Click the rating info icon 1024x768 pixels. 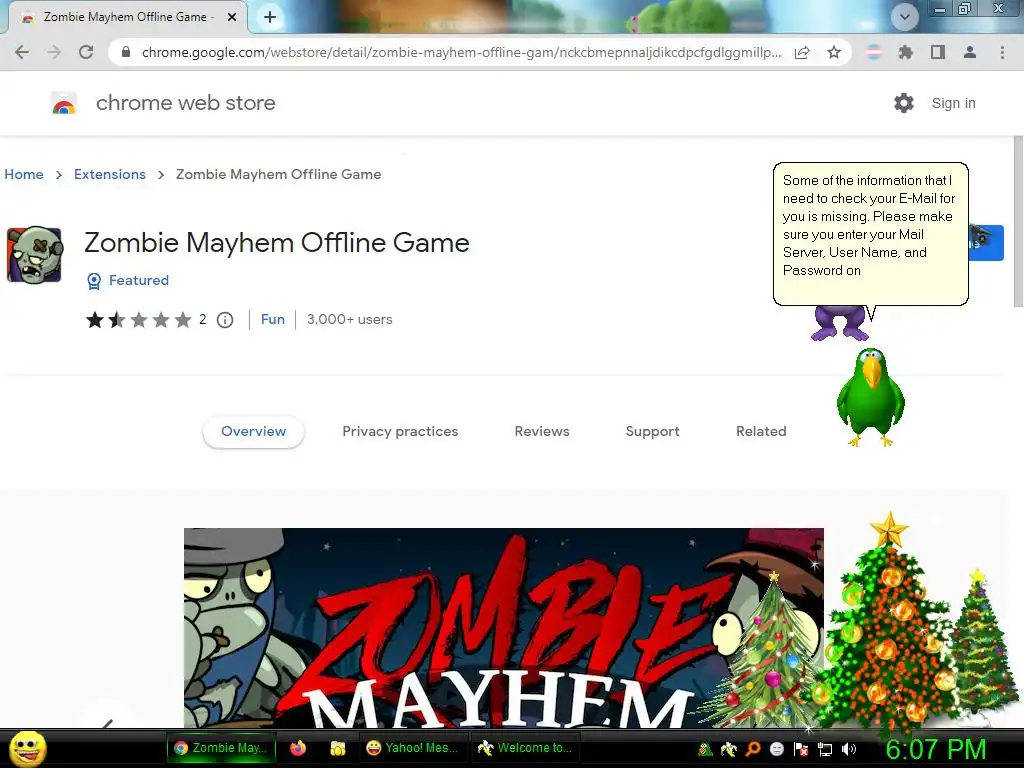[x=225, y=320]
